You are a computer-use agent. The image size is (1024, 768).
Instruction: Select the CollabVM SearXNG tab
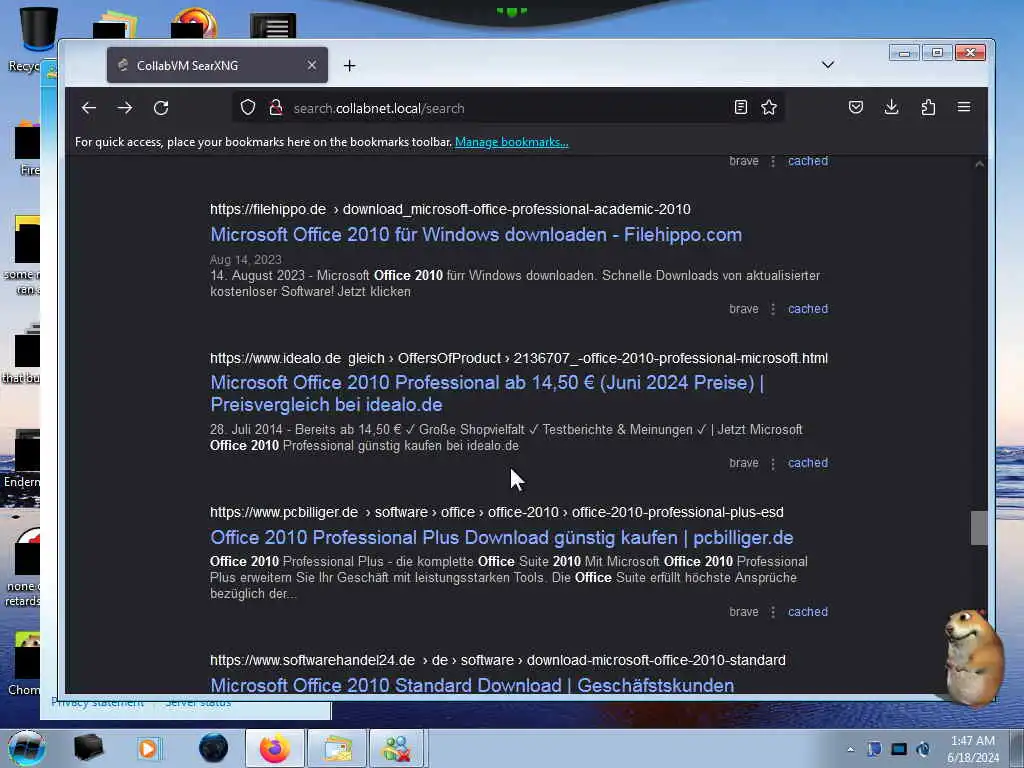point(217,65)
